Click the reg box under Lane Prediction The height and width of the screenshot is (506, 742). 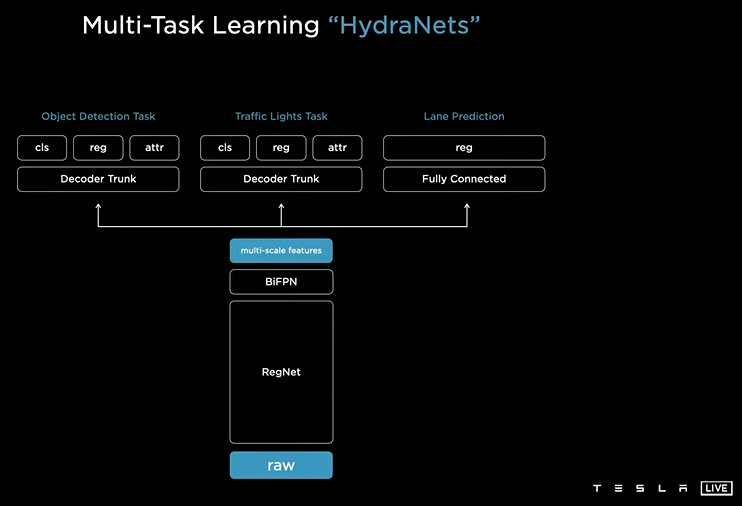464,148
